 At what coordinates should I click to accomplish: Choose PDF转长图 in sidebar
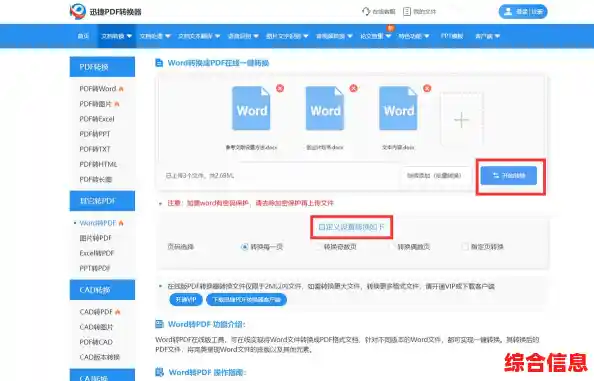click(x=95, y=180)
